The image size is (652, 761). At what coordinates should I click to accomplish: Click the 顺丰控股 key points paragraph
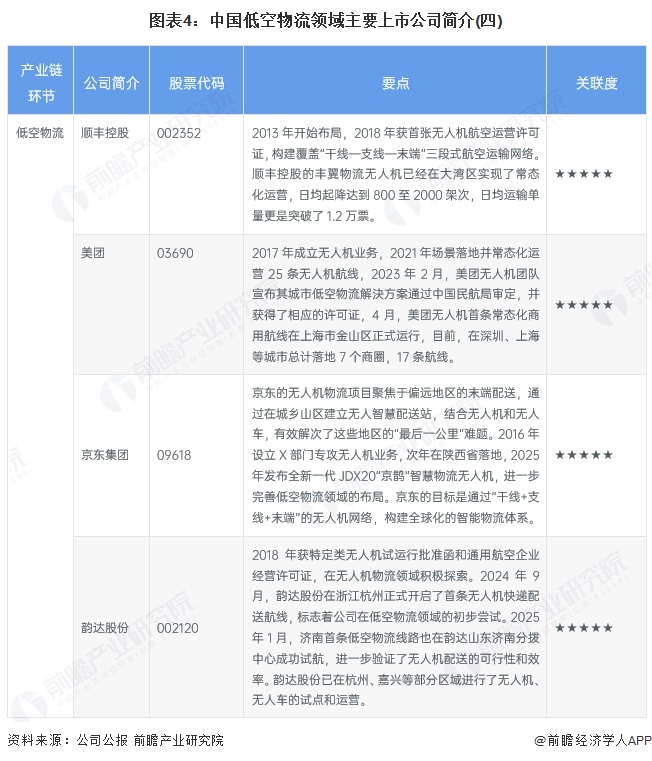396,174
